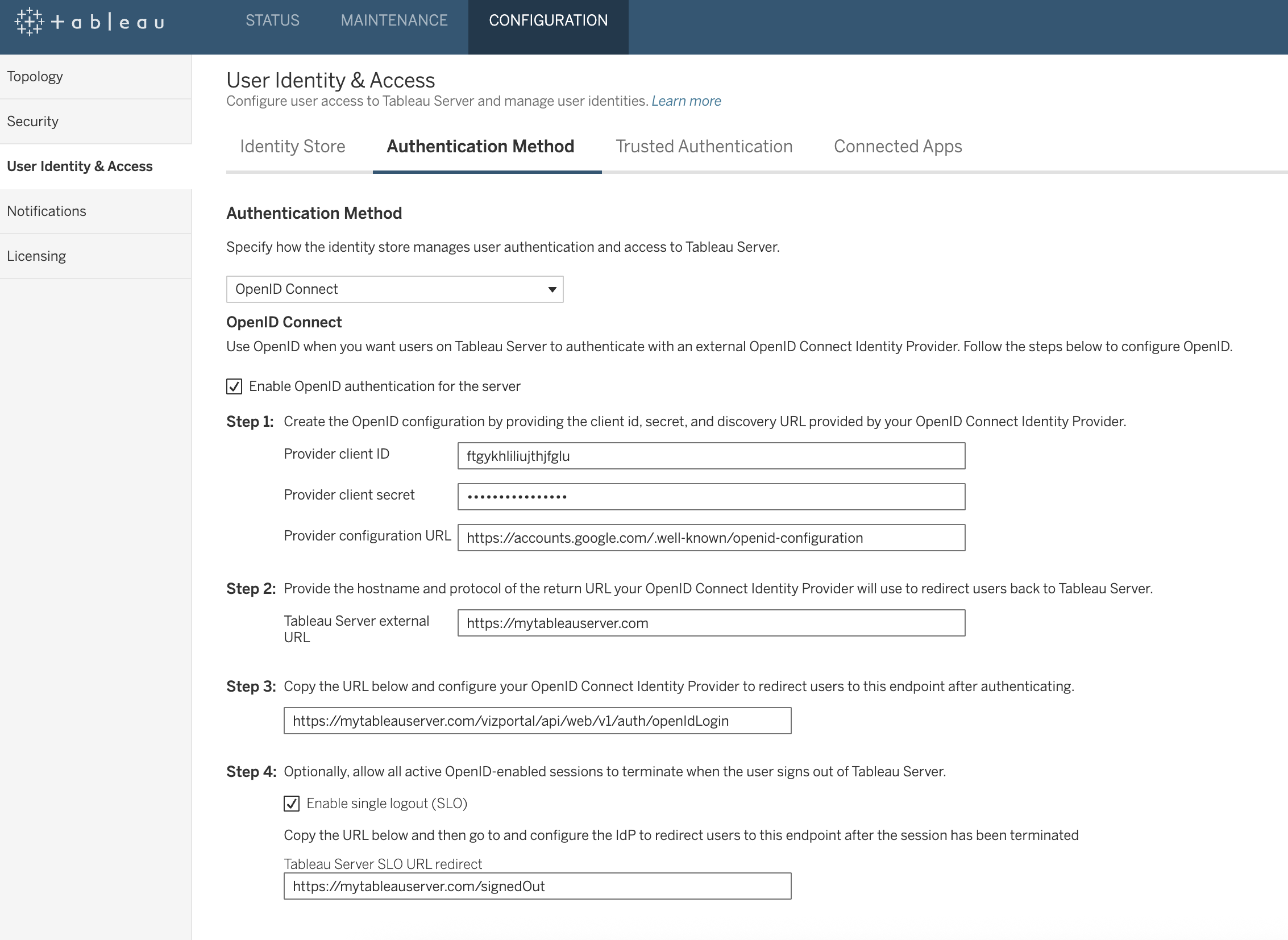Uncheck Enable OpenID authentication for the server
Viewport: 1288px width, 940px height.
tap(235, 386)
